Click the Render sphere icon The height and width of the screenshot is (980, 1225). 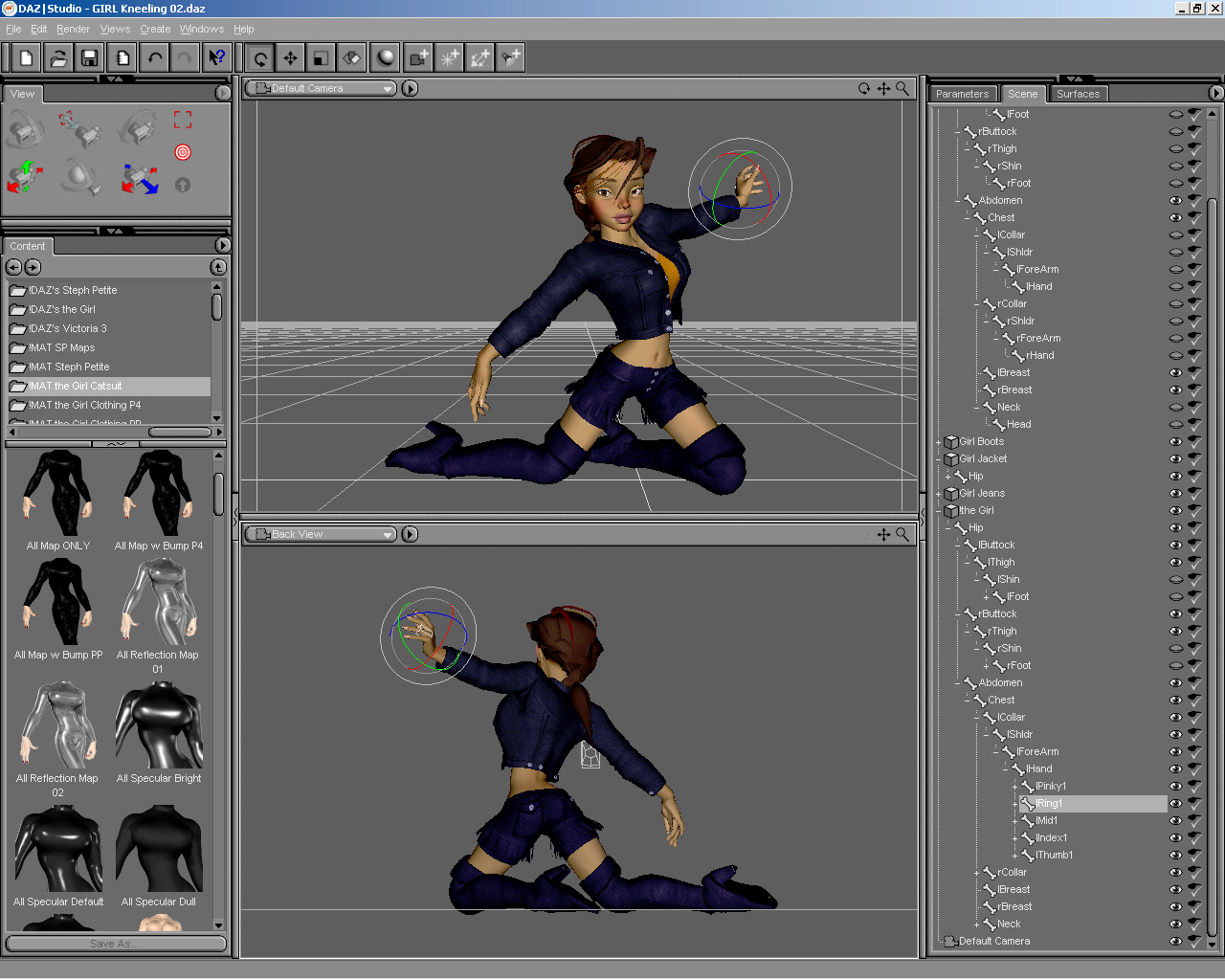tap(386, 58)
